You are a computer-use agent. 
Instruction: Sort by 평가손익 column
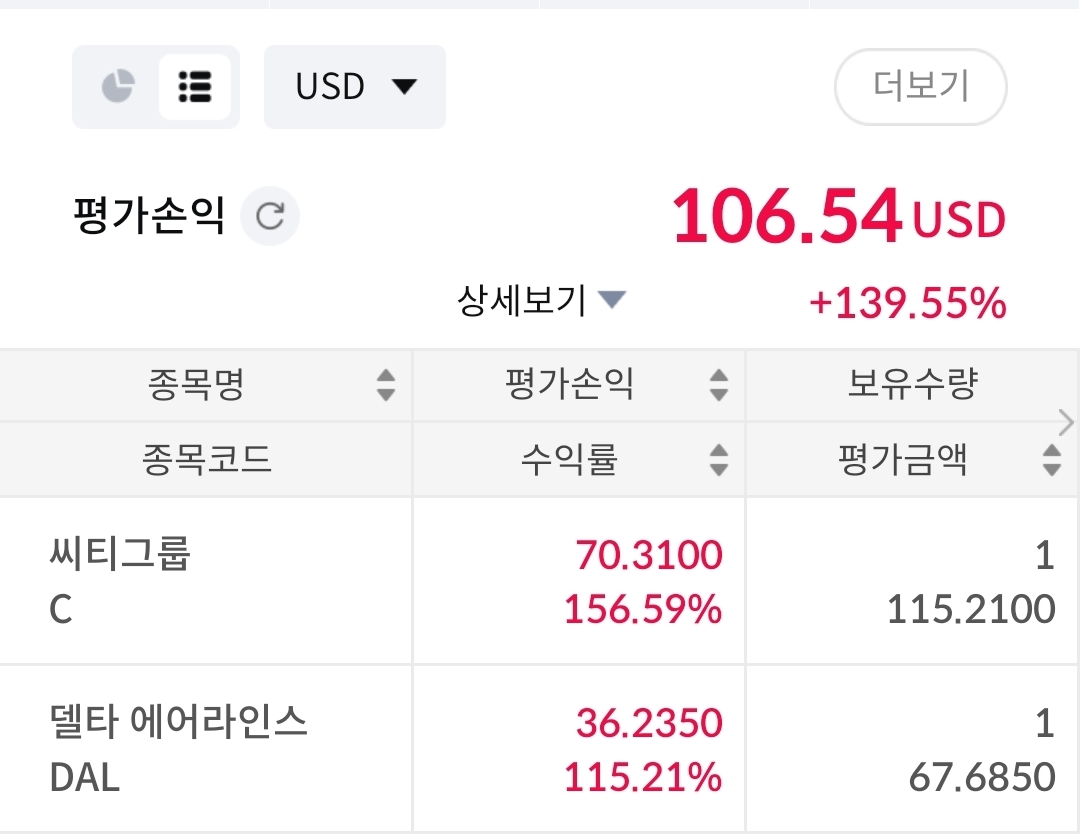[x=718, y=385]
